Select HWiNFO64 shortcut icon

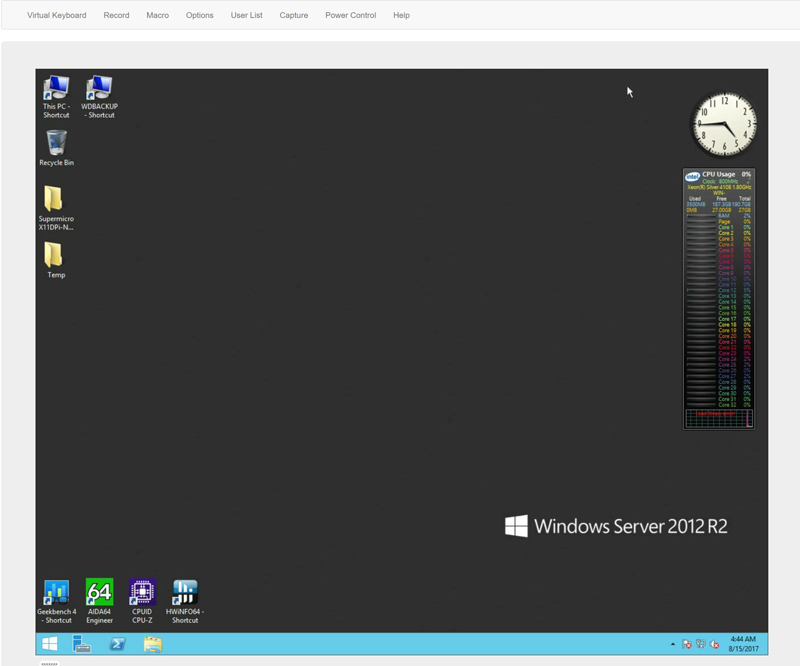pyautogui.click(x=185, y=602)
